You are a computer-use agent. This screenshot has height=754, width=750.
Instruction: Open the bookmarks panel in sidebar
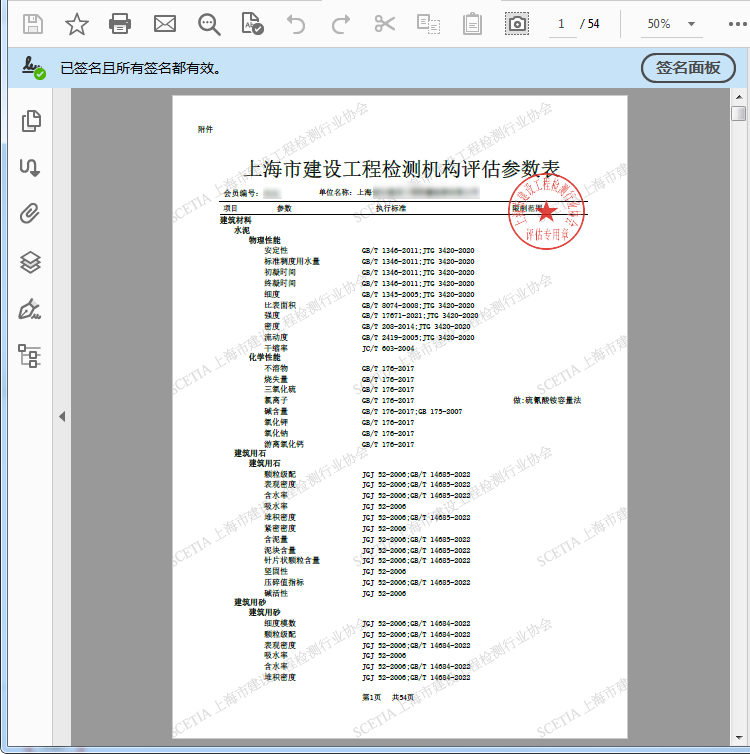[31, 168]
